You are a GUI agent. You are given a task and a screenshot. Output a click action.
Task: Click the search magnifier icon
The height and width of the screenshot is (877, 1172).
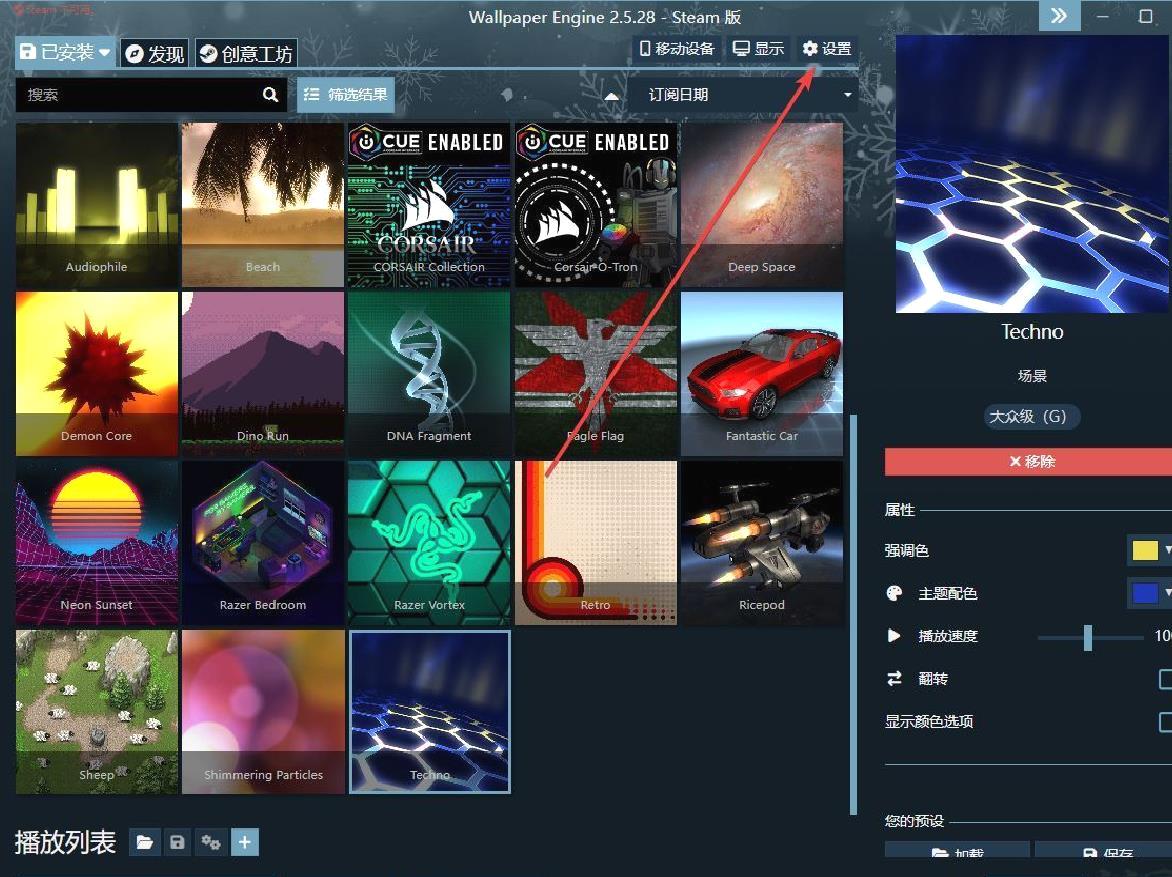[270, 95]
